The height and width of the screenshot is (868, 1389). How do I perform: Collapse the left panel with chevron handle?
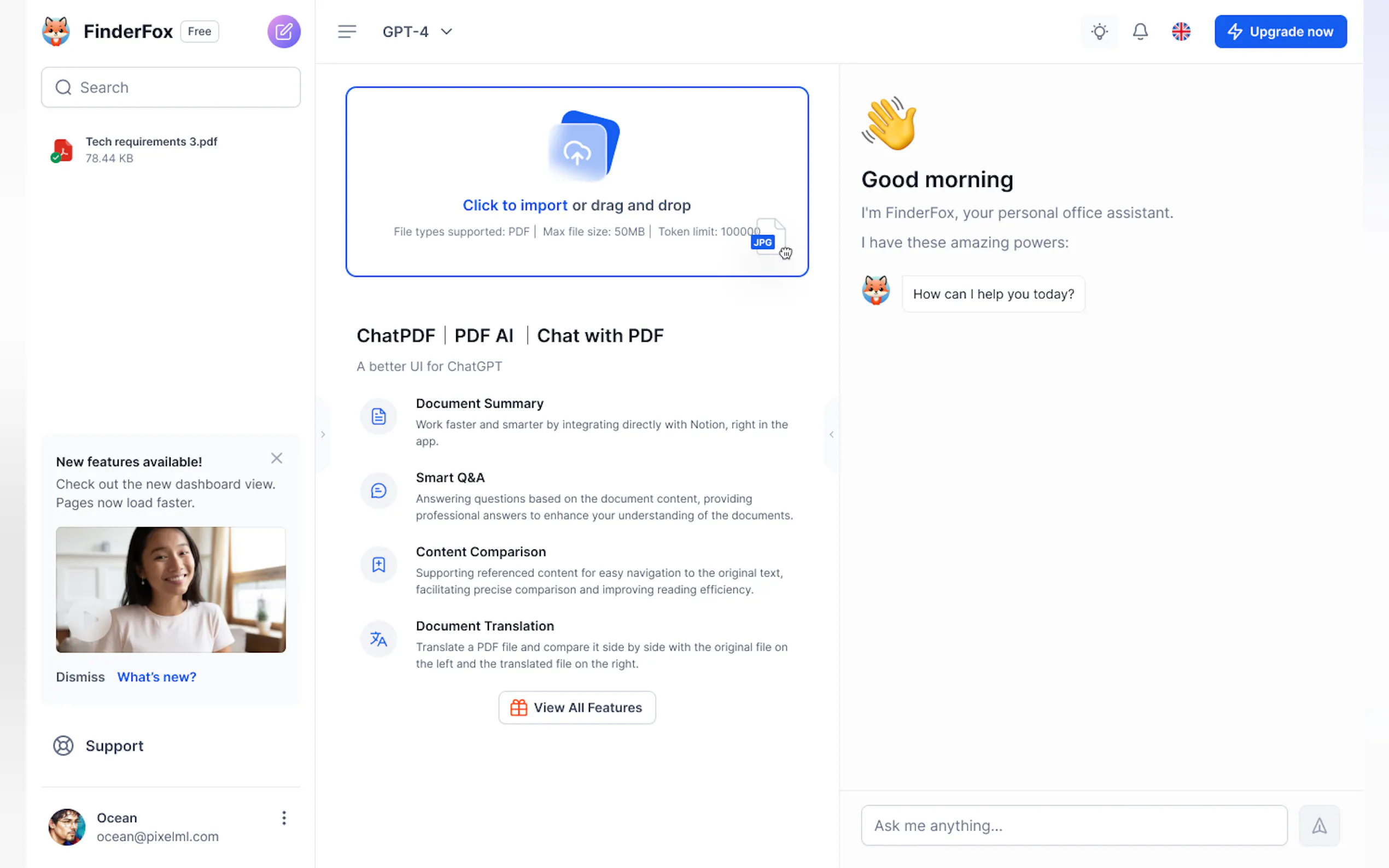pyautogui.click(x=323, y=435)
